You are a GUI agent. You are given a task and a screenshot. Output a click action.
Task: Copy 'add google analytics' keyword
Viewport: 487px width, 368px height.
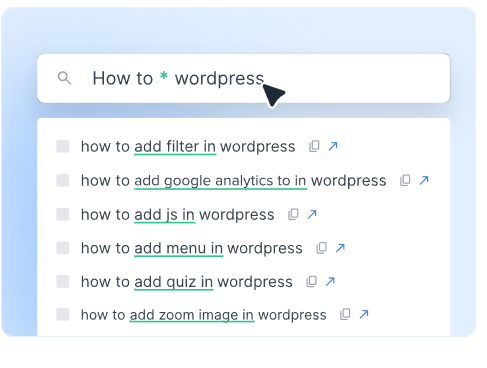coord(405,180)
